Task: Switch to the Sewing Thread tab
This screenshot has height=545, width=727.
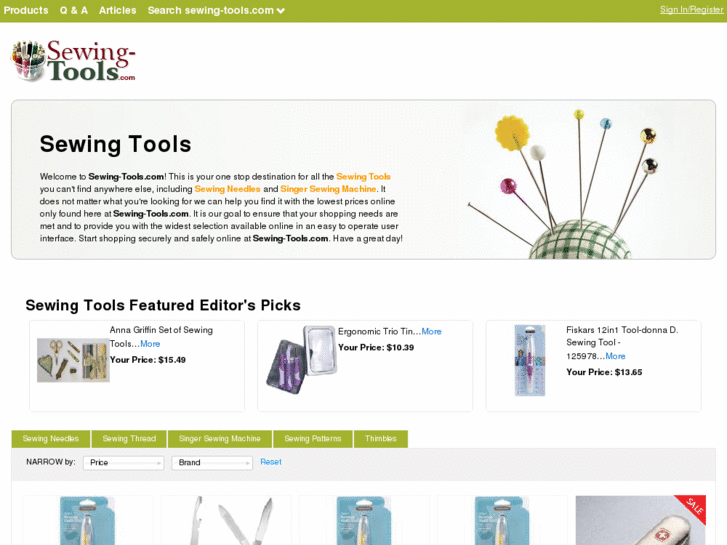Action: [x=129, y=439]
